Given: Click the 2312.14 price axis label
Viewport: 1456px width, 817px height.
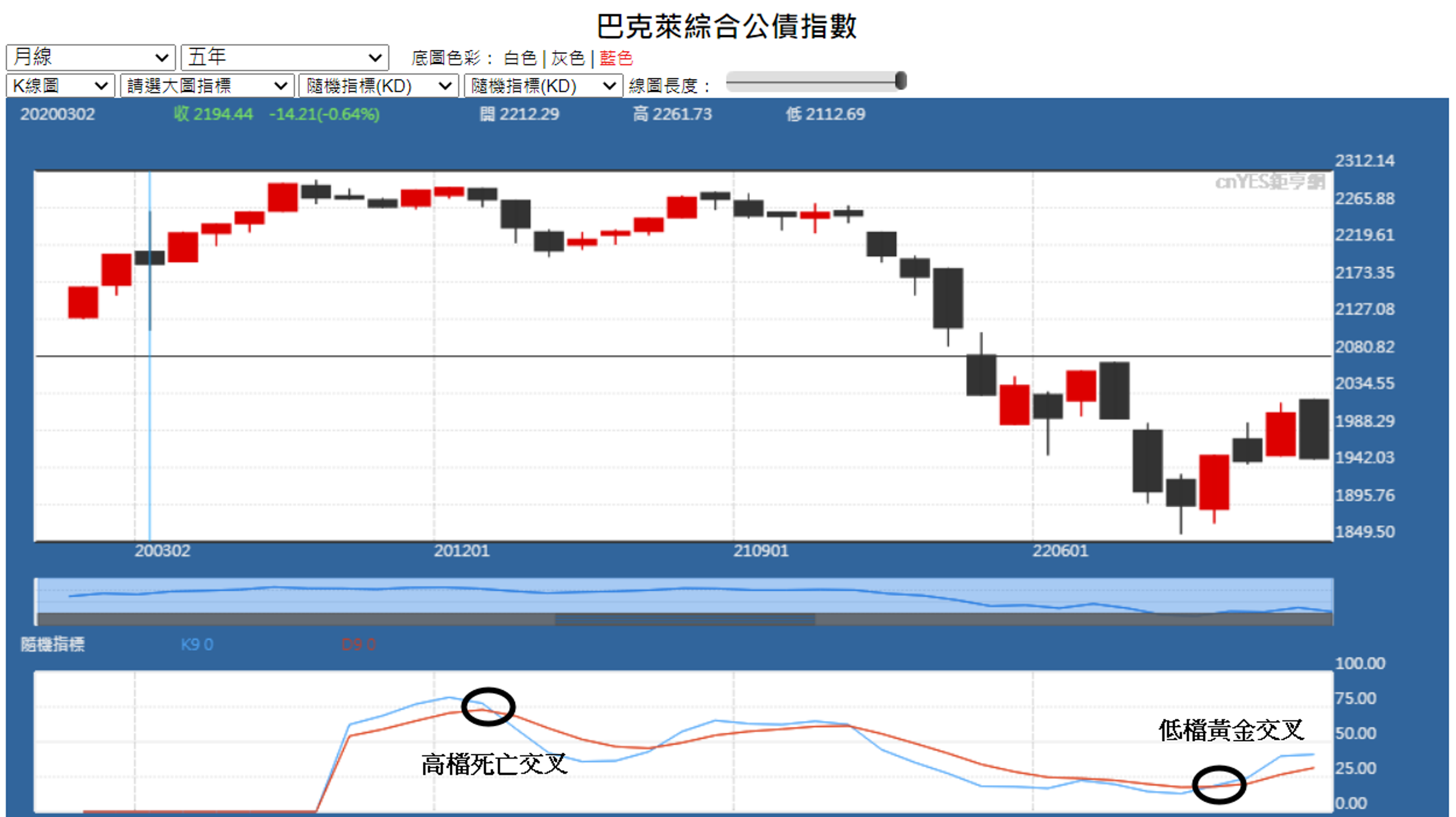Looking at the screenshot, I should point(1364,161).
